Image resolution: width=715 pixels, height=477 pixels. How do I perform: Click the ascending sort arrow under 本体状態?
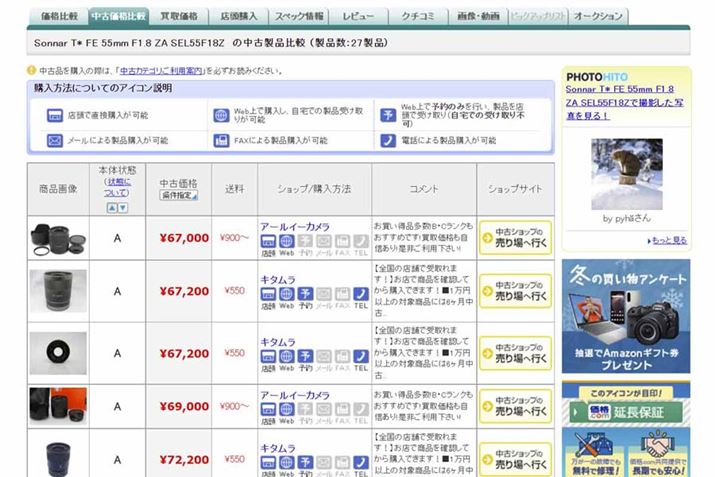pos(111,208)
